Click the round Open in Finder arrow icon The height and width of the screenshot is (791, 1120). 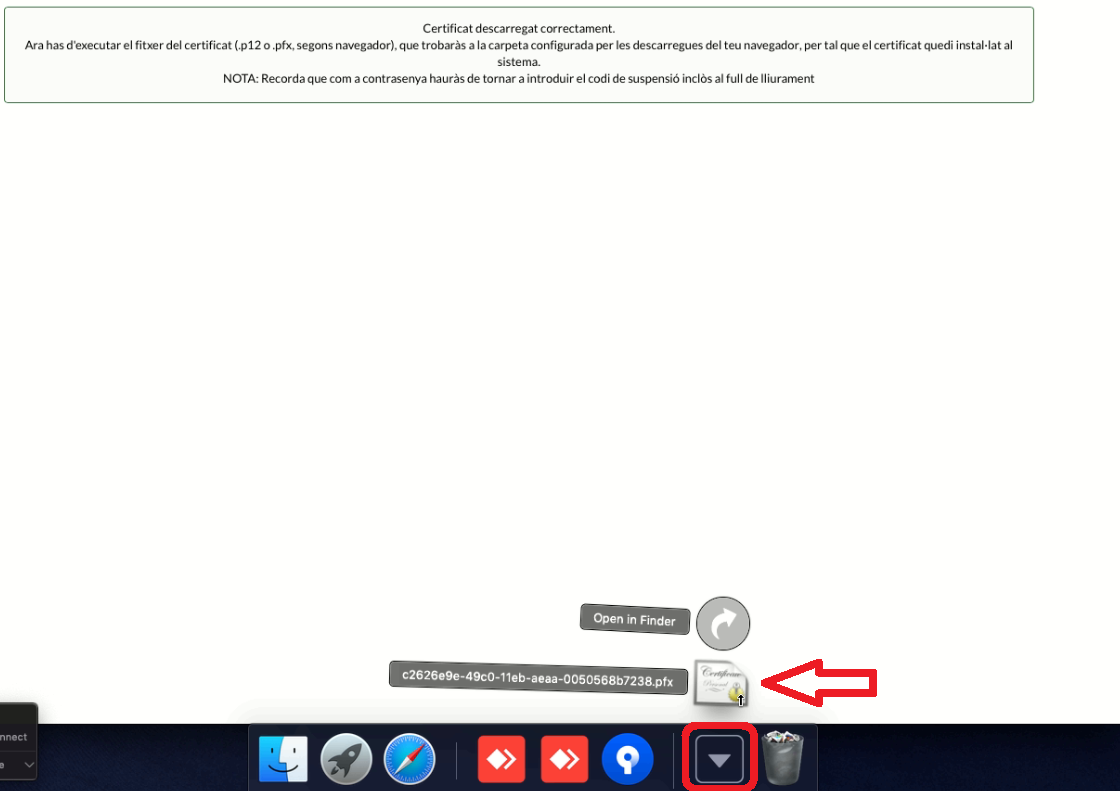pos(722,624)
